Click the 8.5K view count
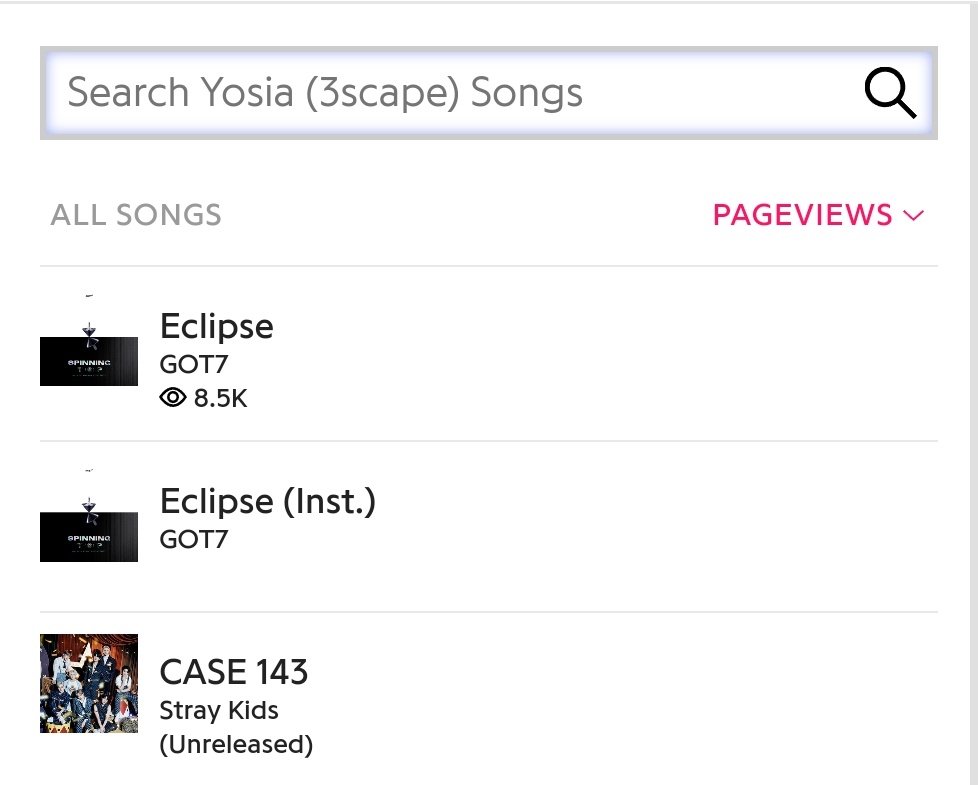978x785 pixels. (220, 398)
